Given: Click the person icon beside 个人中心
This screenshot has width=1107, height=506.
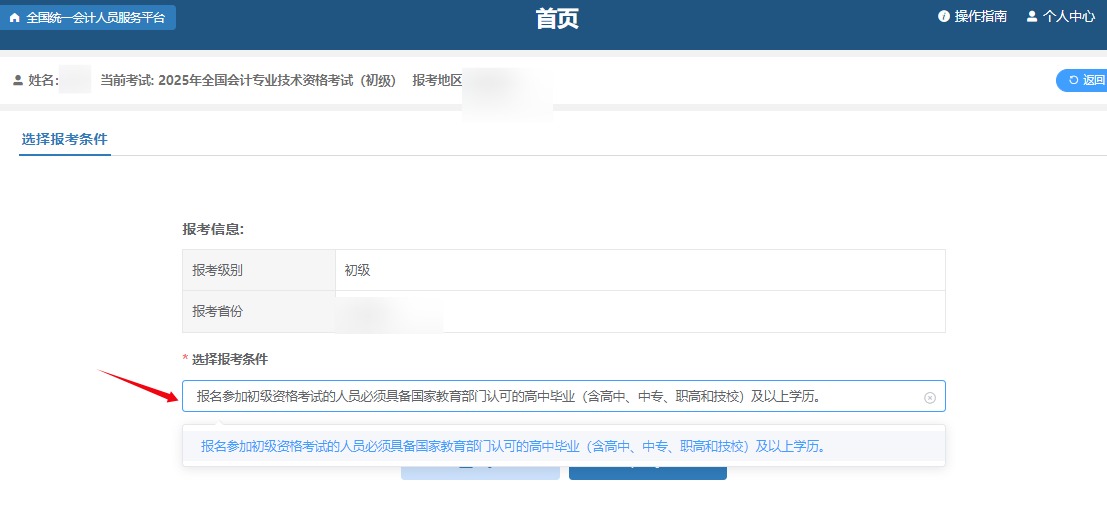Looking at the screenshot, I should pyautogui.click(x=1032, y=17).
